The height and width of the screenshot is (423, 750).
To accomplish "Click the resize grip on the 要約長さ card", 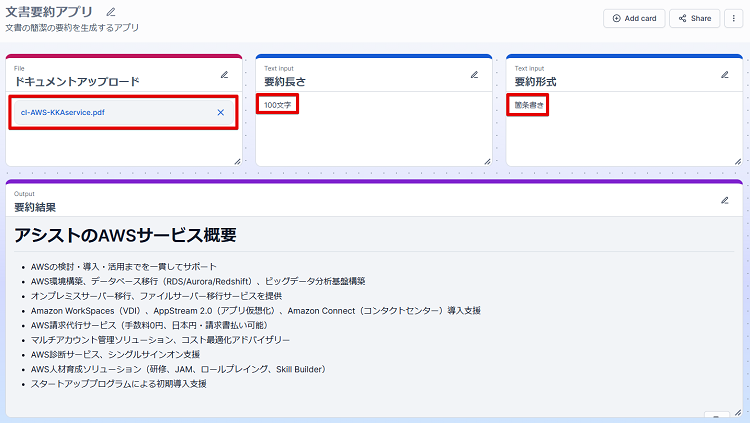I will tap(487, 160).
